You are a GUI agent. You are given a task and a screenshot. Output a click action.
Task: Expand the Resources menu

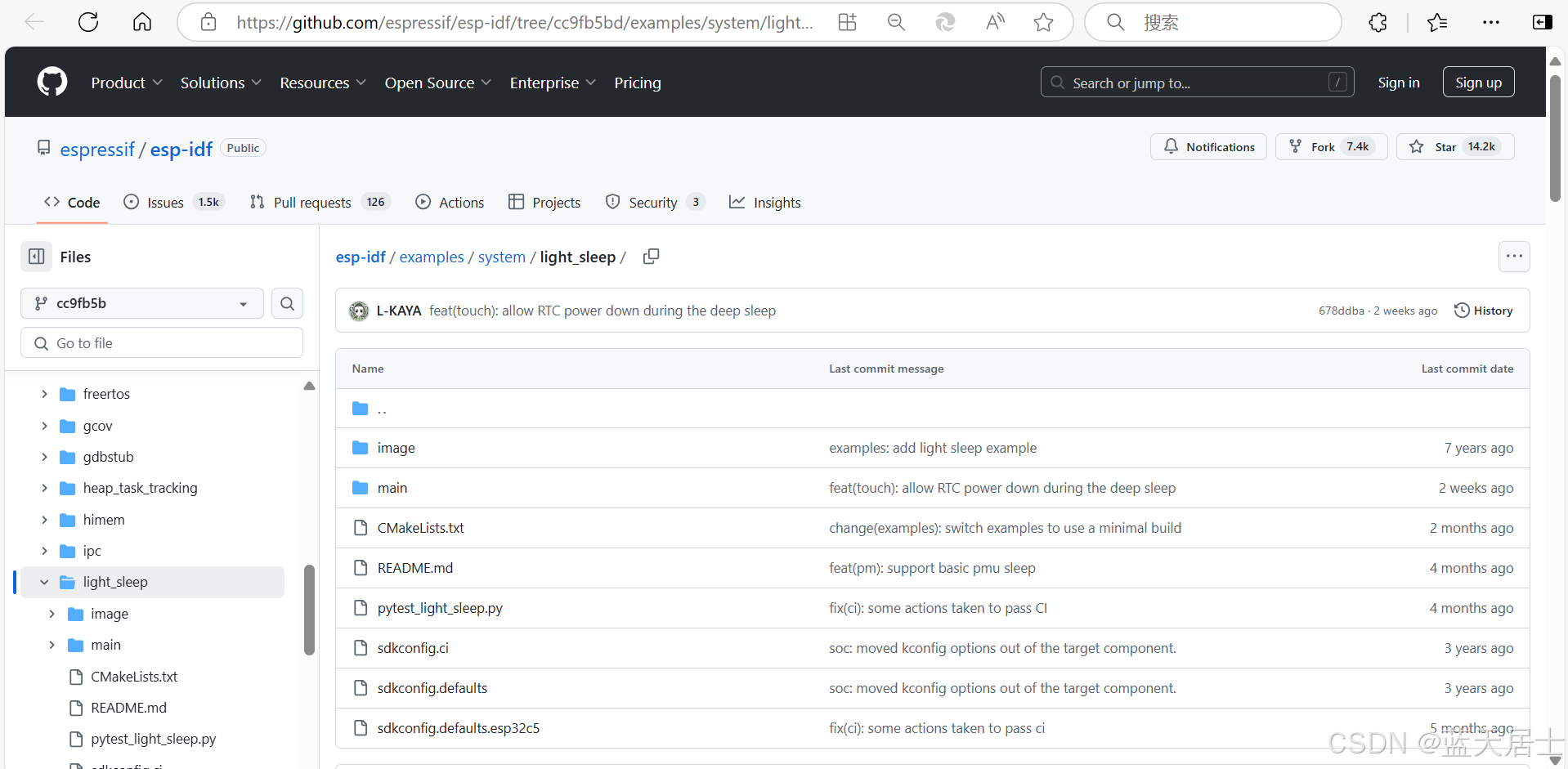(323, 83)
